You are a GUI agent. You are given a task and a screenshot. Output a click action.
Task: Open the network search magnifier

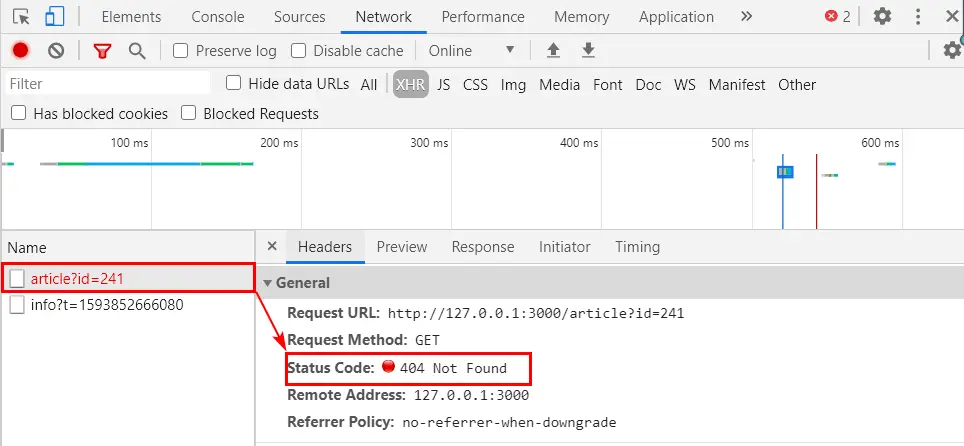coord(137,51)
